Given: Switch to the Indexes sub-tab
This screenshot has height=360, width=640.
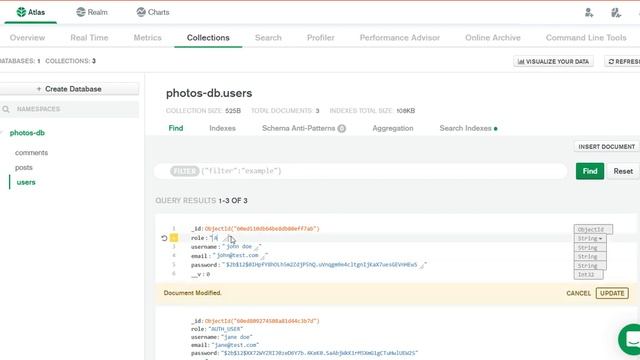Looking at the screenshot, I should (222, 128).
